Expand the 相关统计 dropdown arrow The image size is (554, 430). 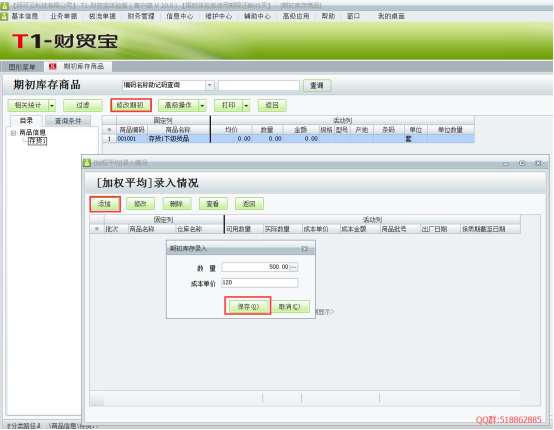(x=52, y=105)
